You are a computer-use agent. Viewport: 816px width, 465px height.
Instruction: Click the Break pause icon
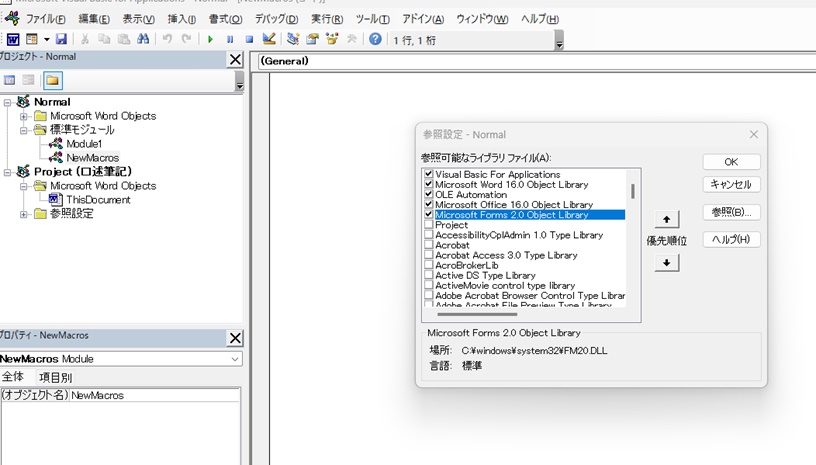230,39
